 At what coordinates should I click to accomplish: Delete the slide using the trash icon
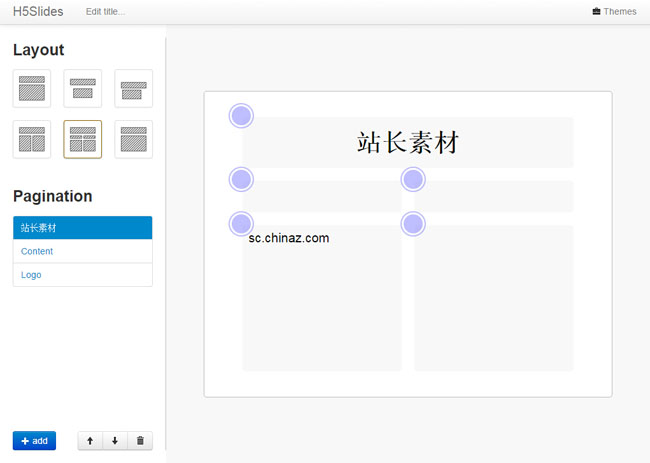coord(140,441)
